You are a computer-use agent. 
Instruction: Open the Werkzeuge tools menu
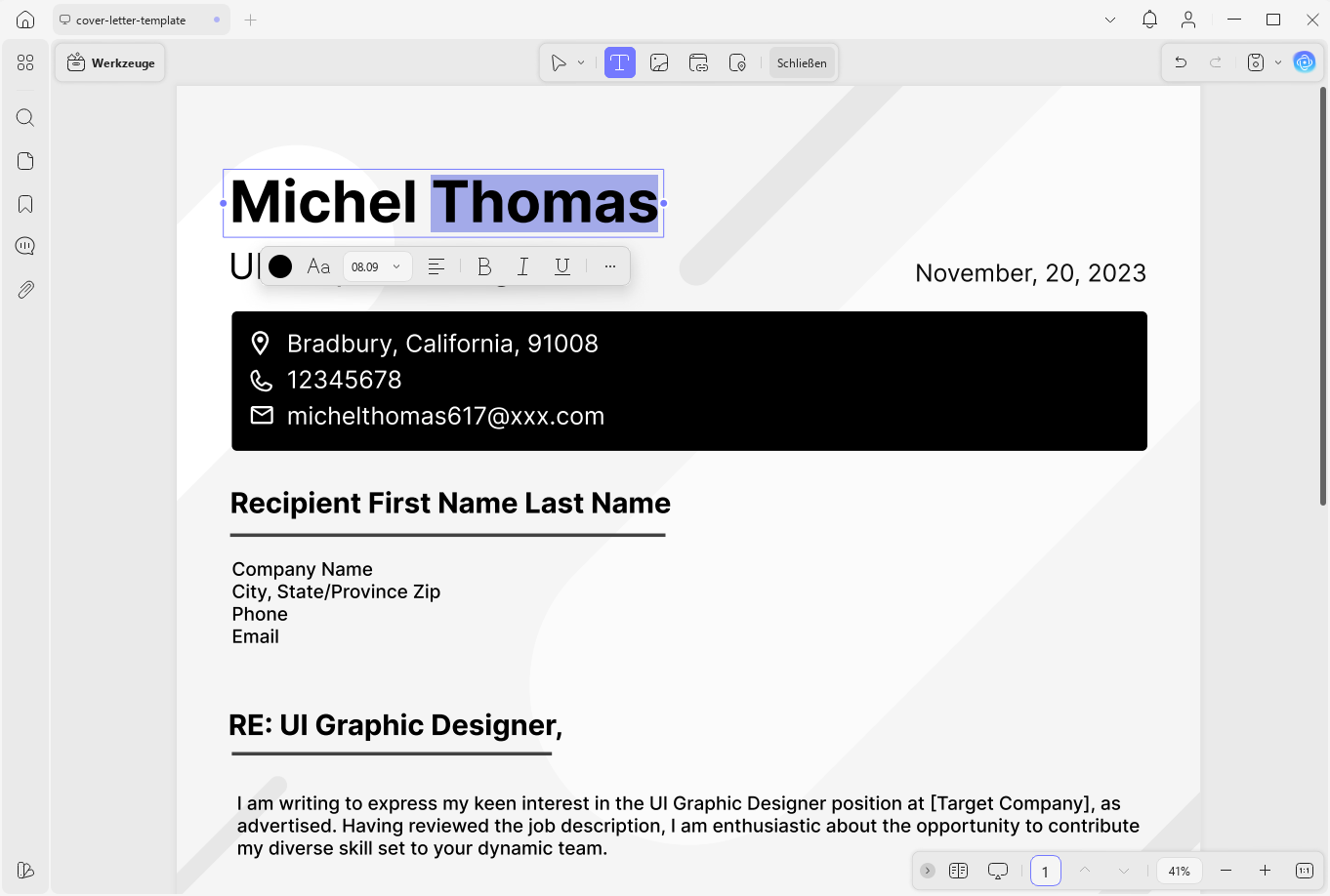pyautogui.click(x=111, y=62)
